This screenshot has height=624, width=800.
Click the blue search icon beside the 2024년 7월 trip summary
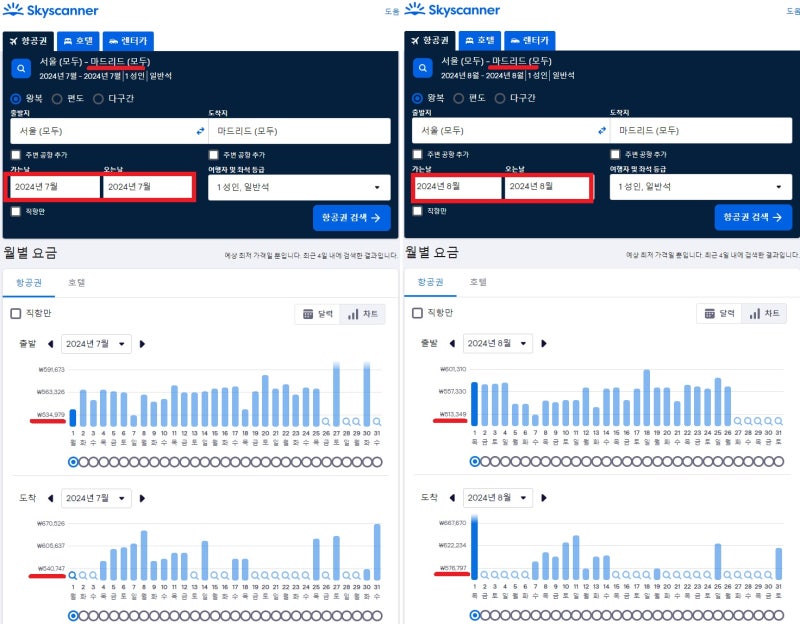22,68
